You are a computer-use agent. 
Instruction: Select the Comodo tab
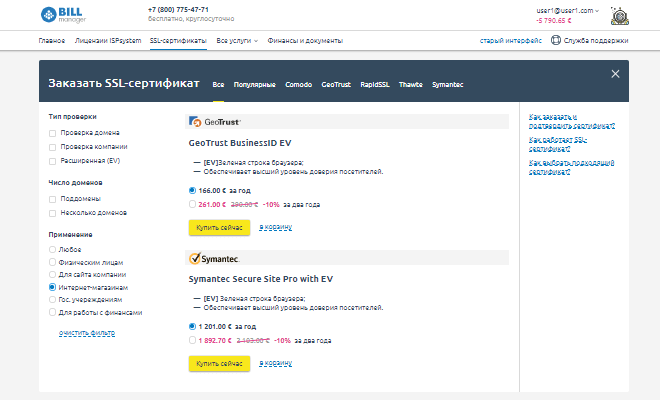tap(298, 85)
